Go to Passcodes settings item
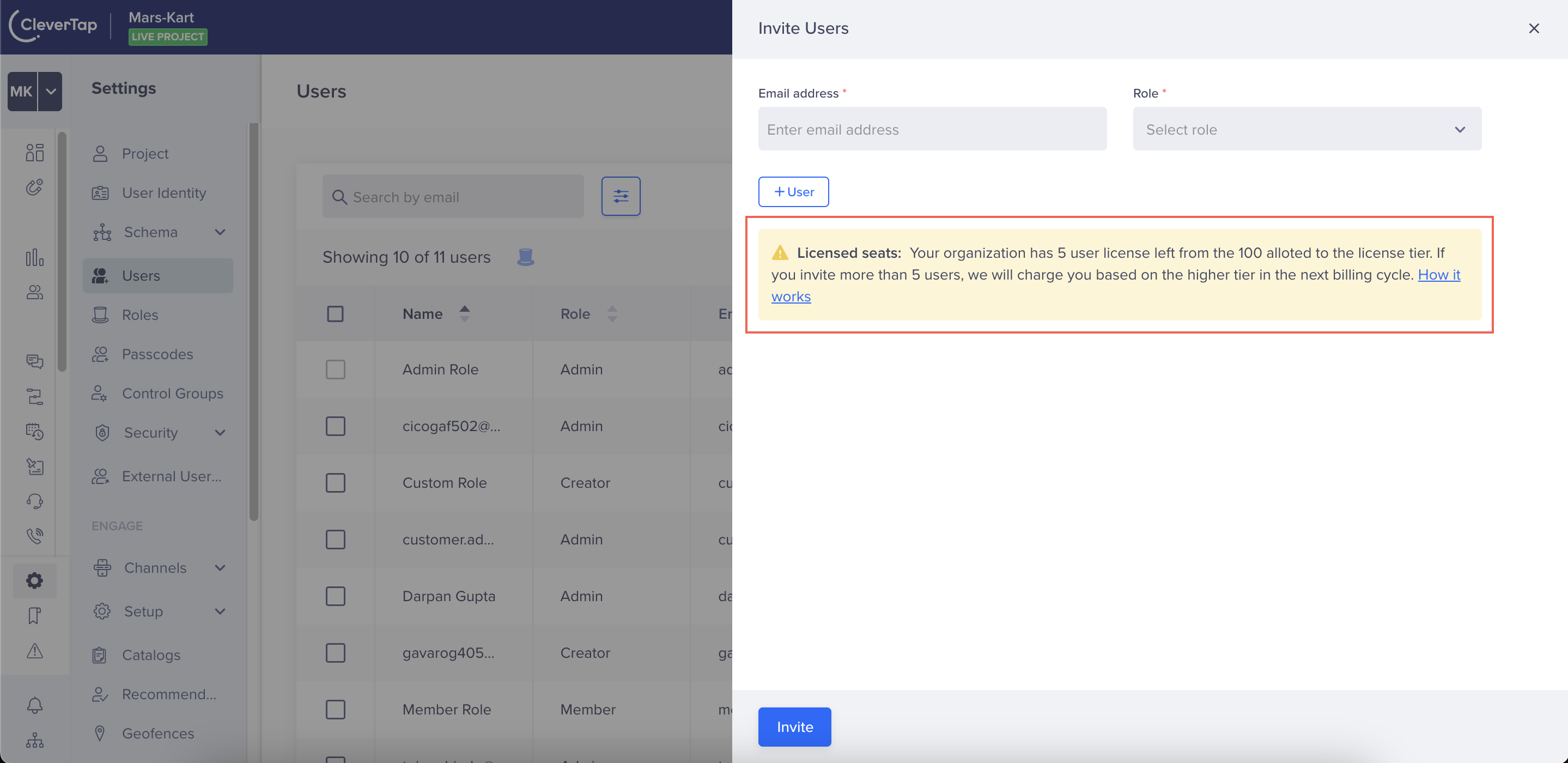 coord(157,354)
